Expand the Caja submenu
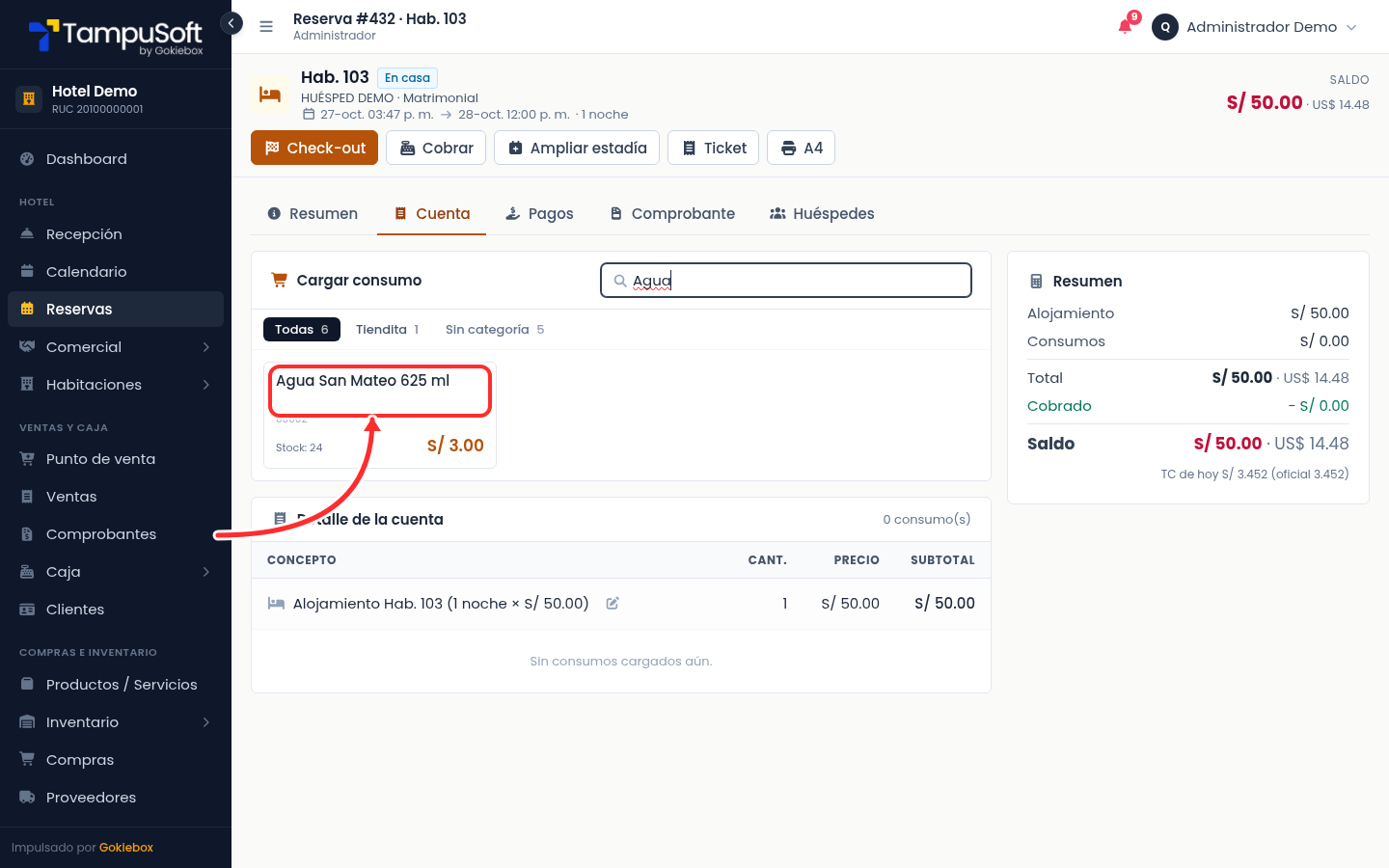The height and width of the screenshot is (868, 1389). click(116, 572)
